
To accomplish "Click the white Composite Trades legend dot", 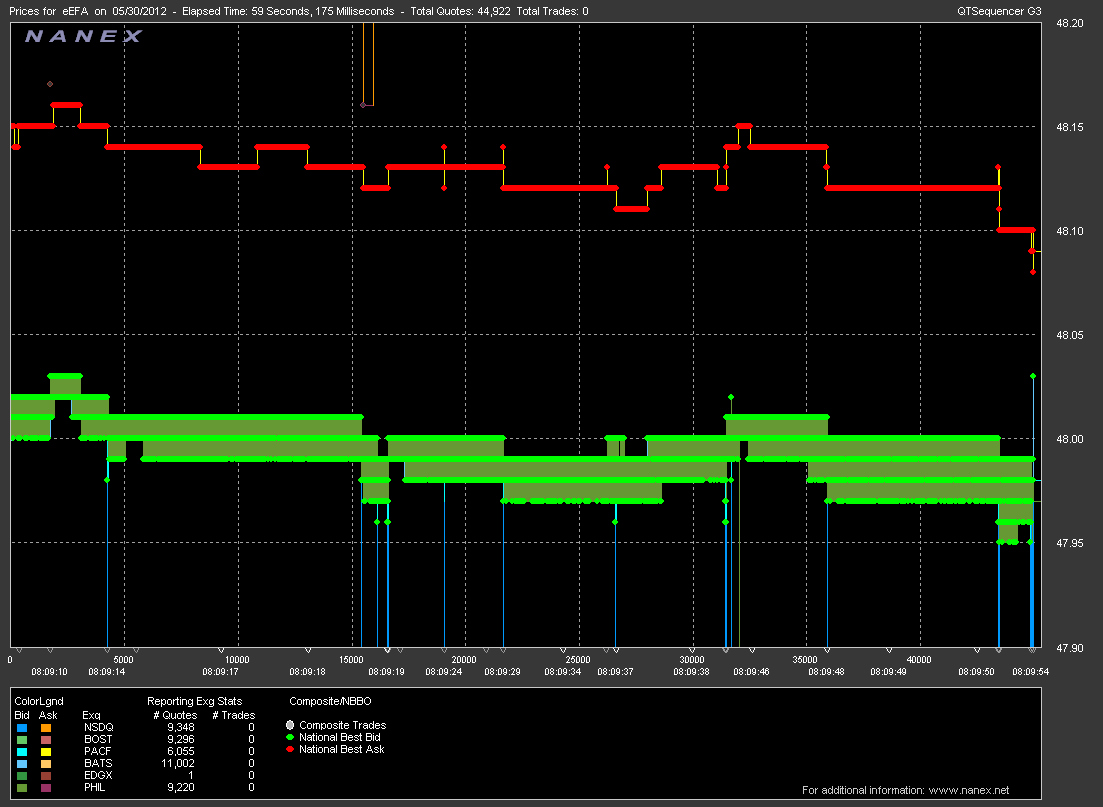I will point(290,725).
